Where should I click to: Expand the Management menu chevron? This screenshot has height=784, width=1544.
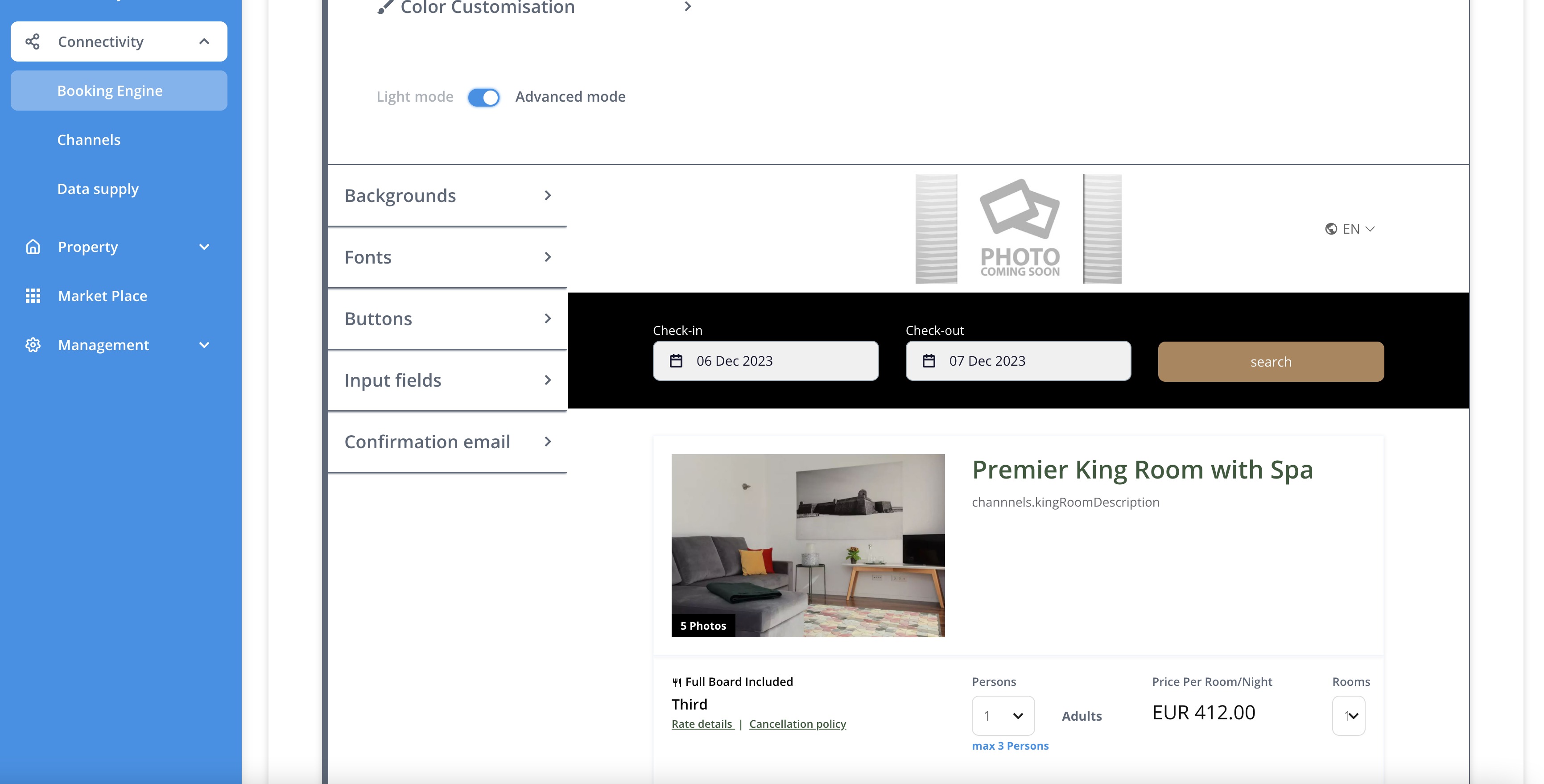[204, 345]
